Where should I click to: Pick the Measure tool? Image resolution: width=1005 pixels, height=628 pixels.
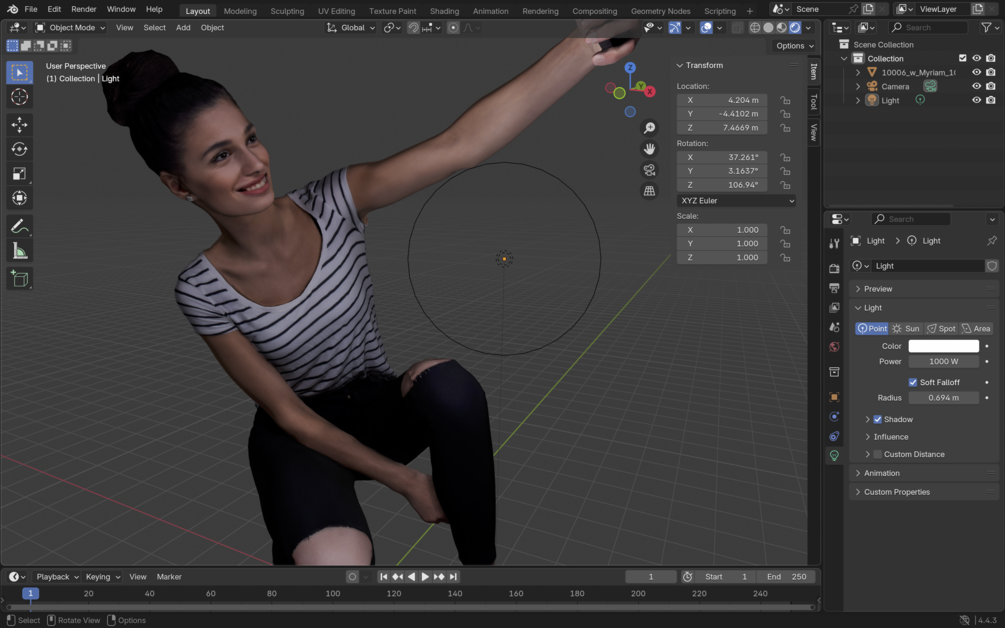(x=19, y=251)
